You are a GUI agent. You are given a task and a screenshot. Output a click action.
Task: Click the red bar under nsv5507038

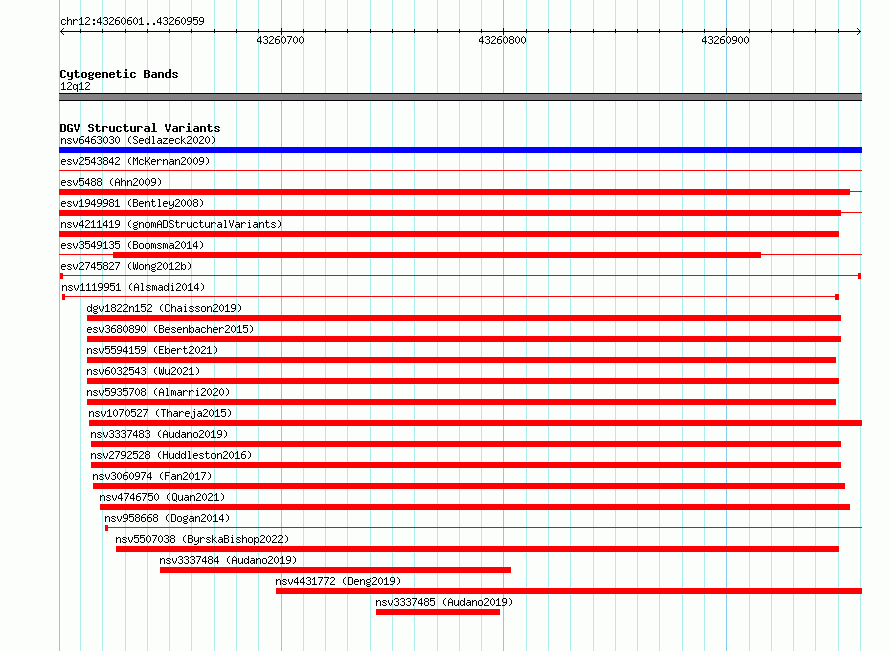(477, 549)
